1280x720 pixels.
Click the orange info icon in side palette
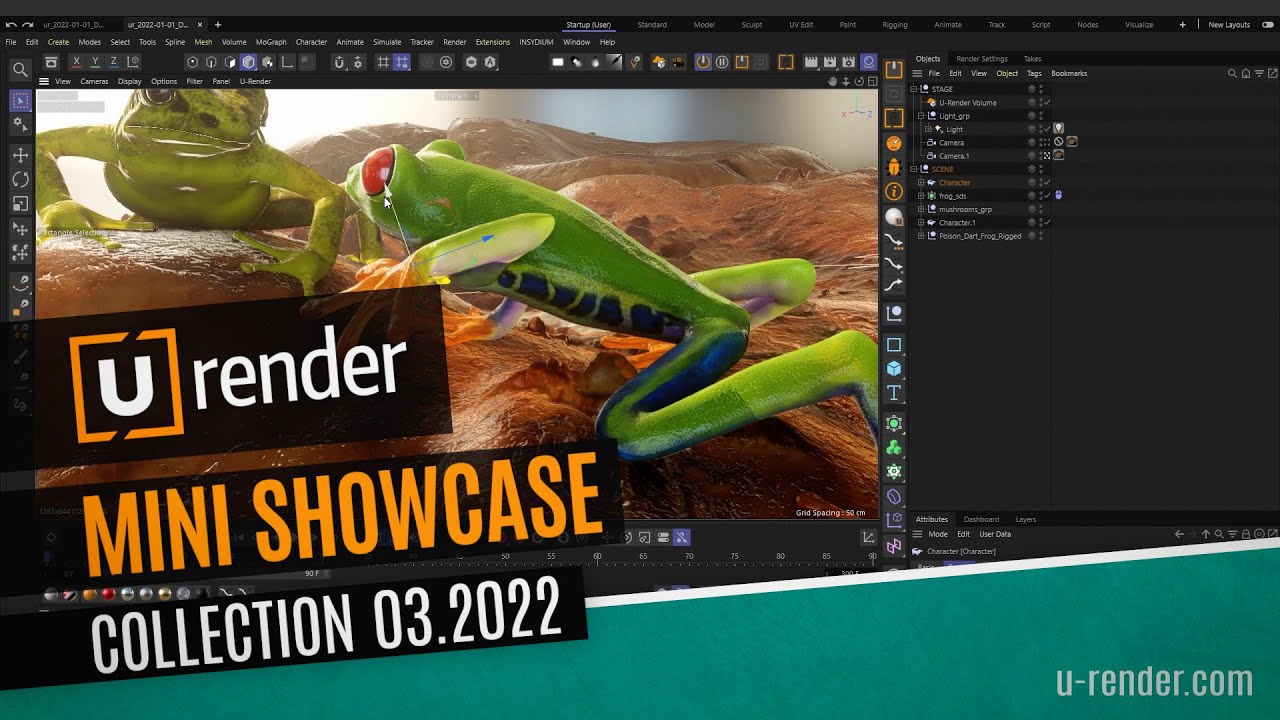click(894, 191)
